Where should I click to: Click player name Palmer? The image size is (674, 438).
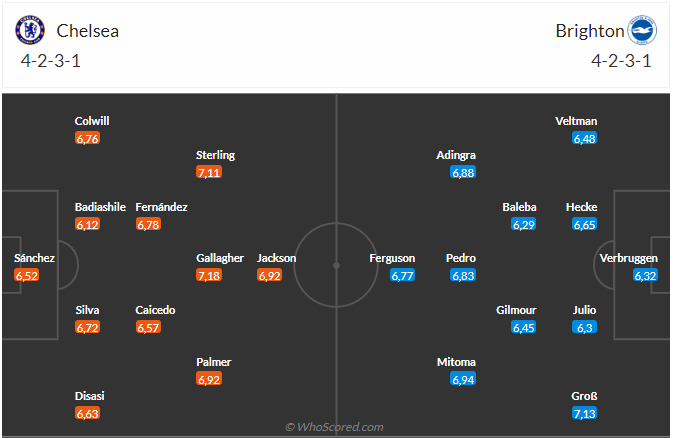[x=213, y=362]
